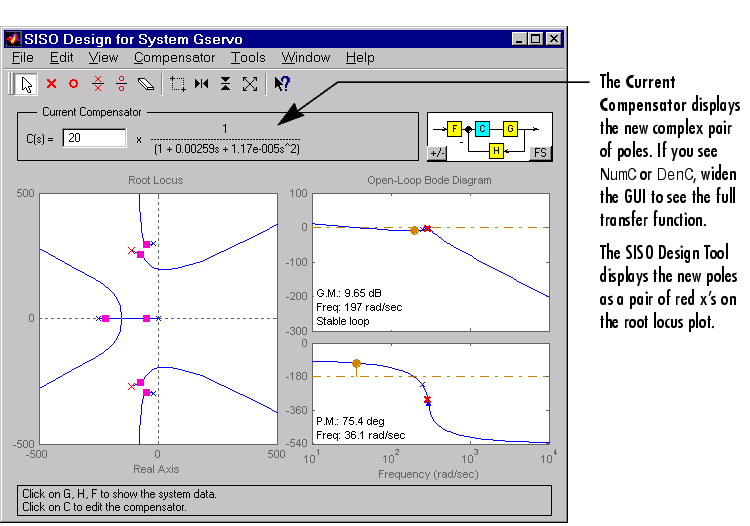This screenshot has height=526, width=750.
Task: Choose the add complex zero pair tool
Action: click(121, 84)
